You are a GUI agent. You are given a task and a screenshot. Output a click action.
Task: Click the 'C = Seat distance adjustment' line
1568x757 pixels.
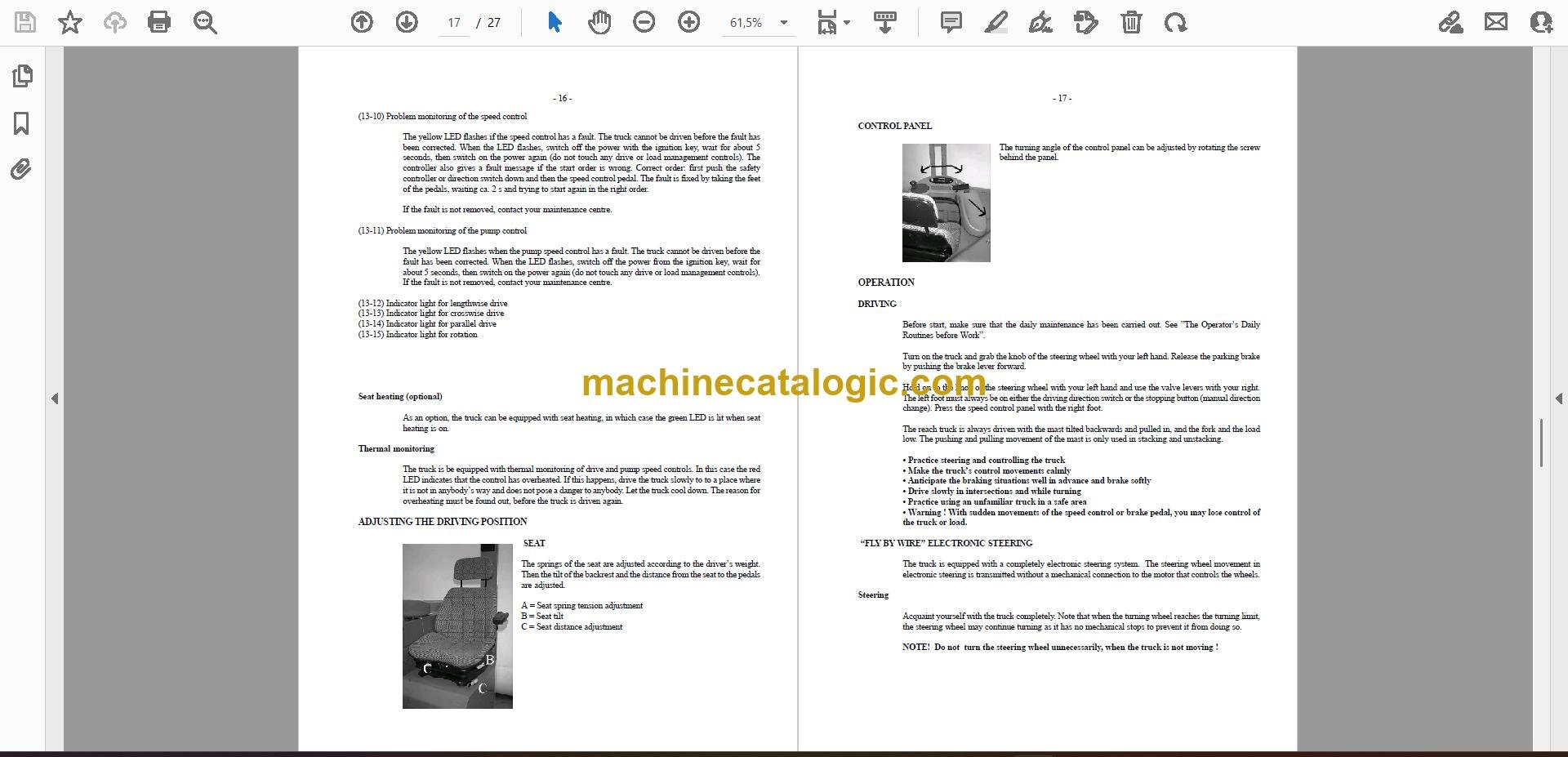[572, 627]
